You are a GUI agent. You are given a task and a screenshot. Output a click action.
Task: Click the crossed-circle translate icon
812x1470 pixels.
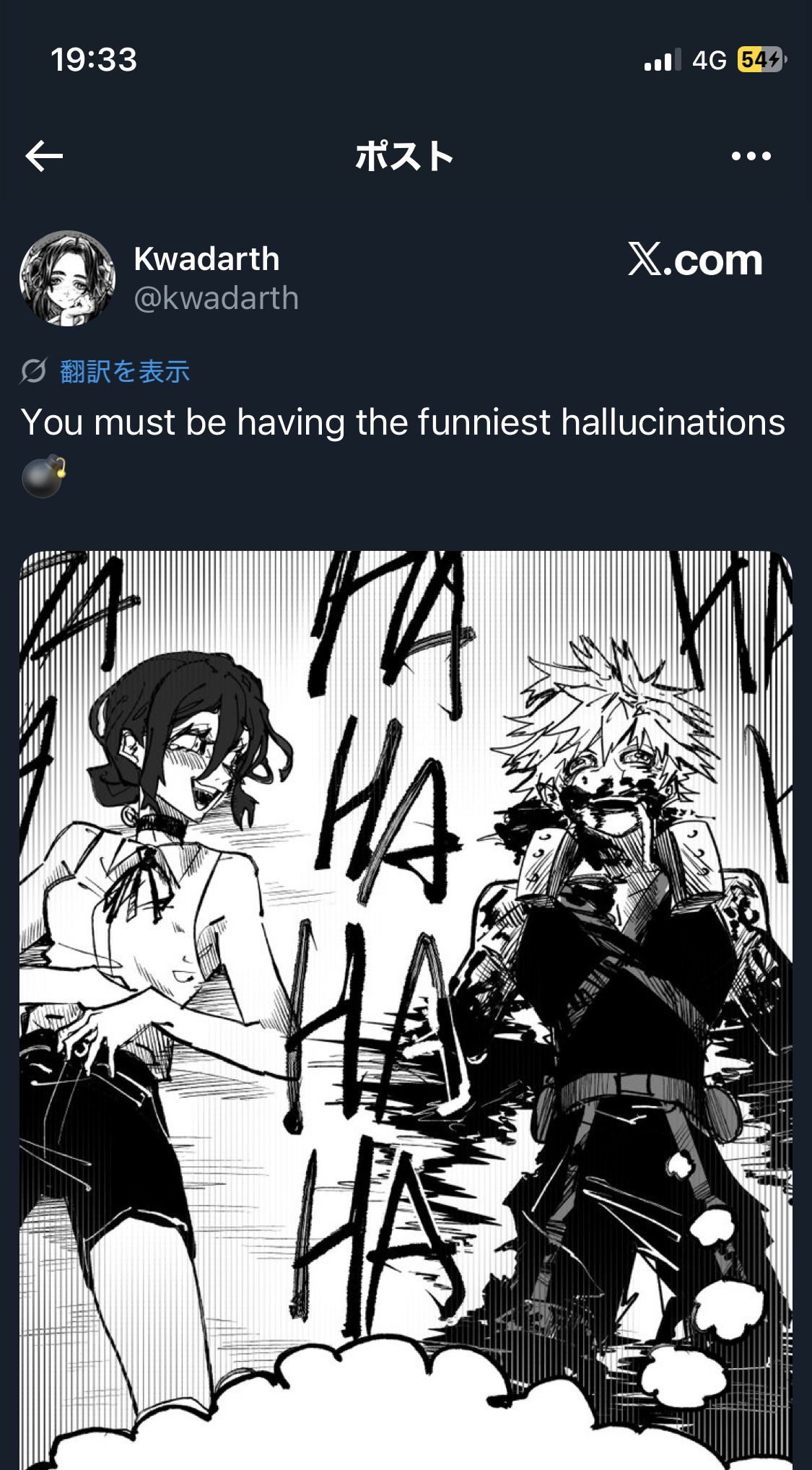coord(33,371)
